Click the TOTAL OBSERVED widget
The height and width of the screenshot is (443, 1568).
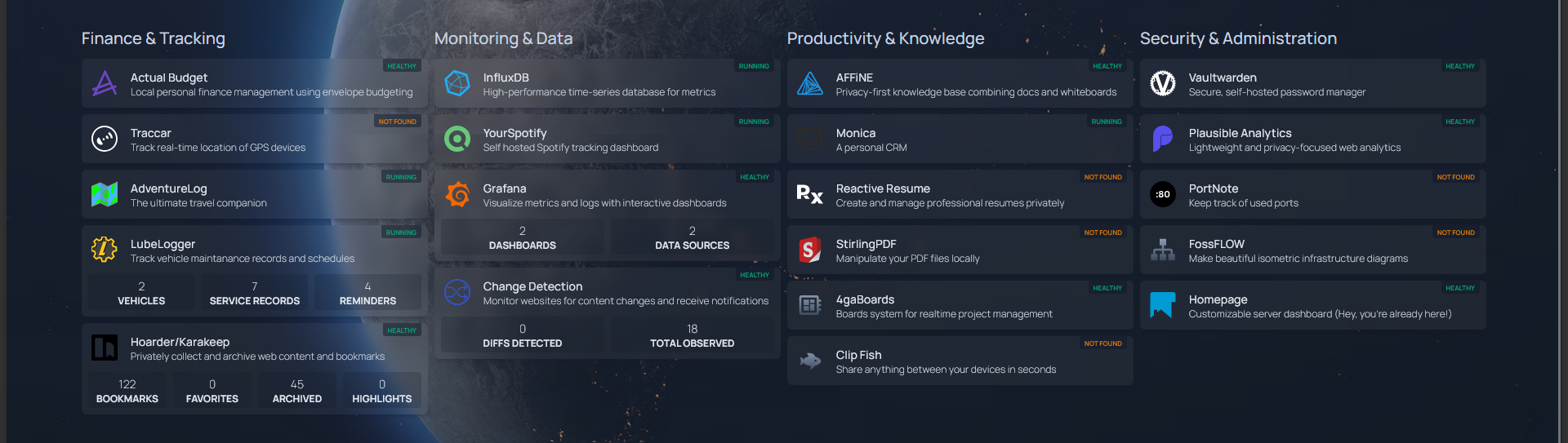693,335
